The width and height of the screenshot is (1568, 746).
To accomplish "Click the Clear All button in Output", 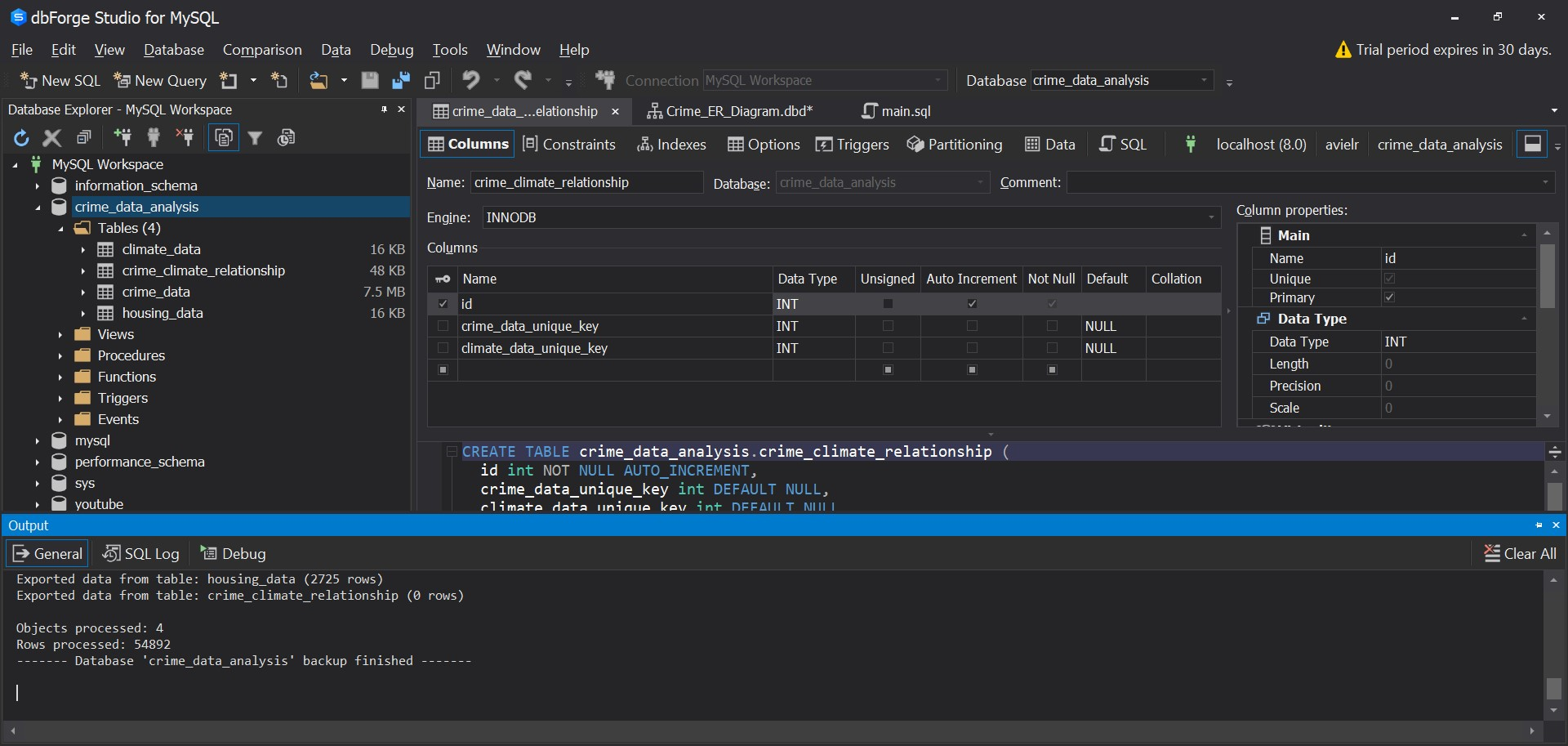I will pos(1519,554).
